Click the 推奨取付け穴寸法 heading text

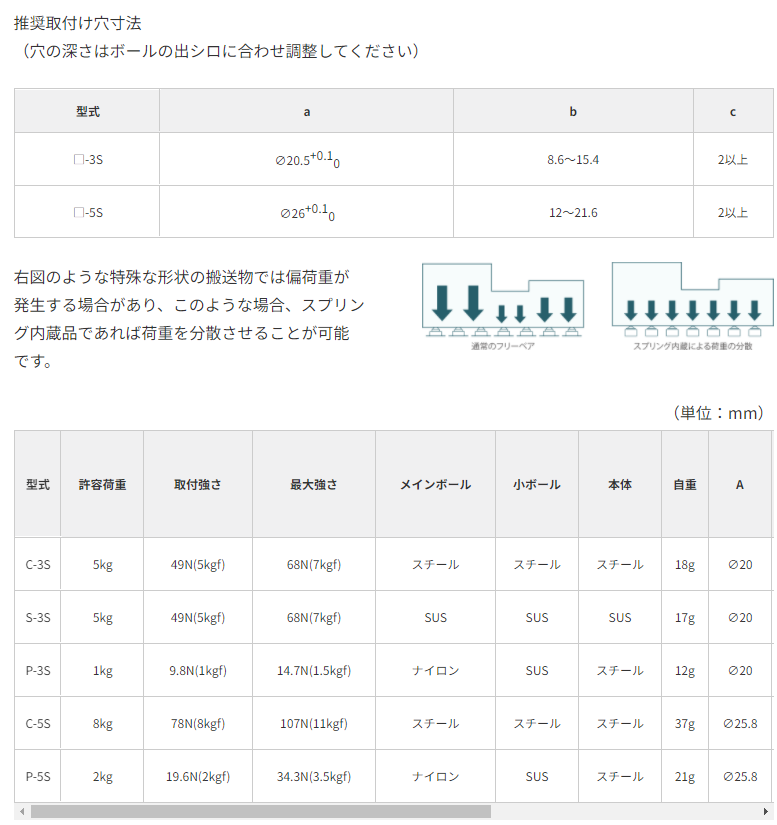[x=78, y=22]
